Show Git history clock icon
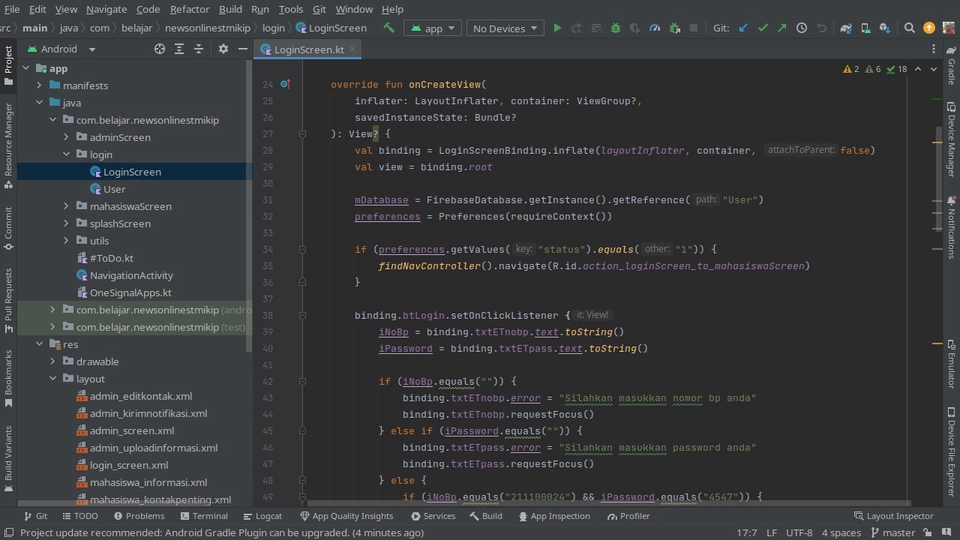Image resolution: width=960 pixels, height=540 pixels. pos(802,28)
